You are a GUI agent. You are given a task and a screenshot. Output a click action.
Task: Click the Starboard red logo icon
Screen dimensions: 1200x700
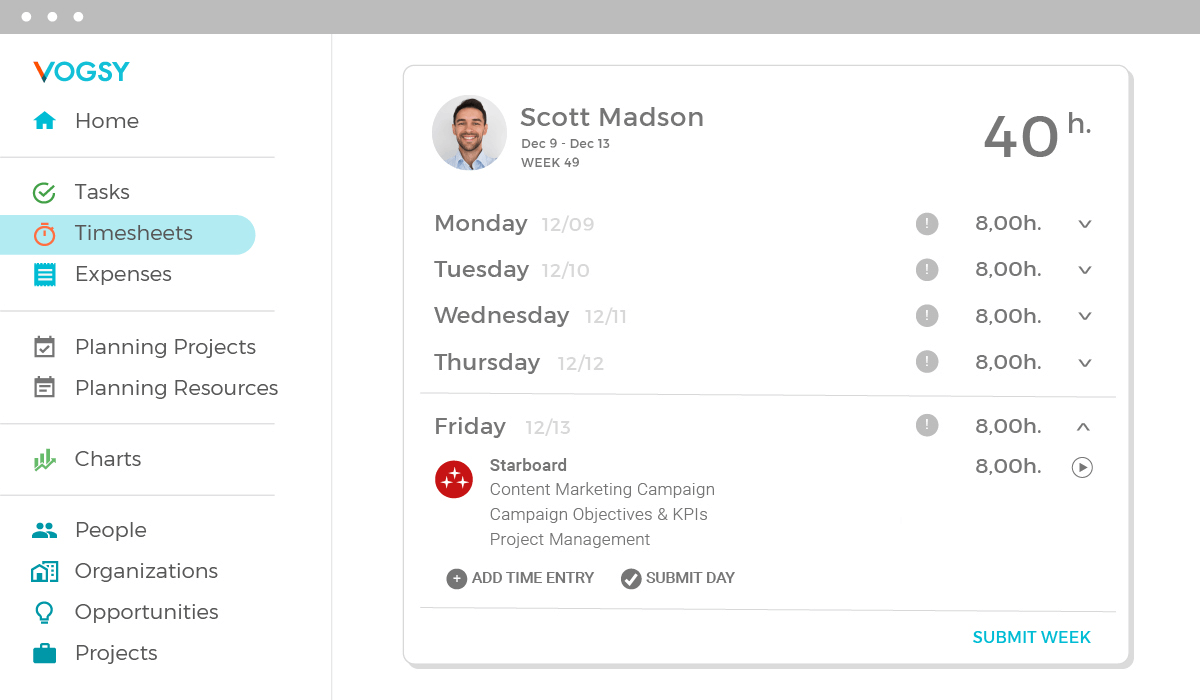click(x=454, y=480)
